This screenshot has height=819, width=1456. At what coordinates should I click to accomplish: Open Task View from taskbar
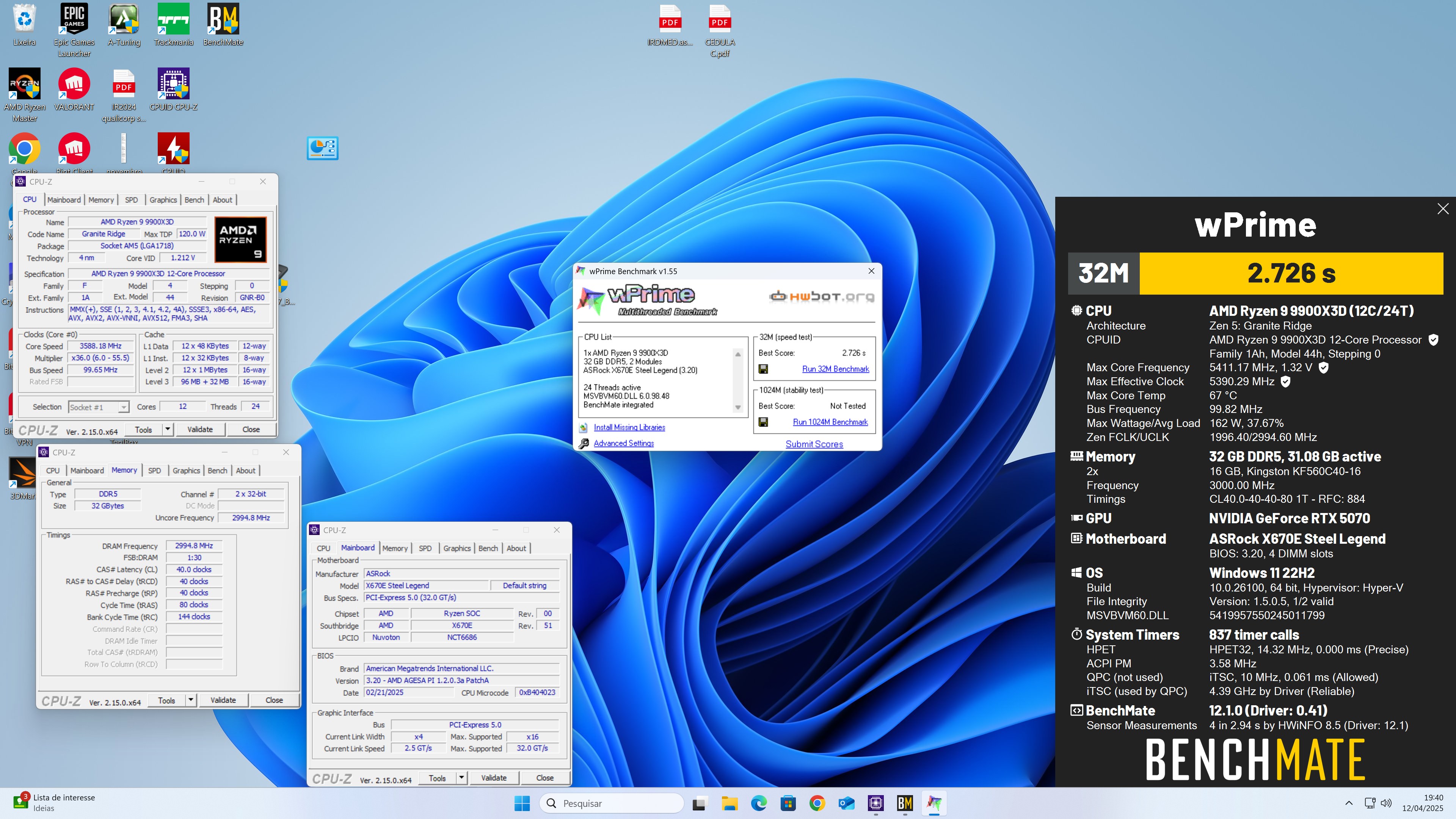coord(700,803)
